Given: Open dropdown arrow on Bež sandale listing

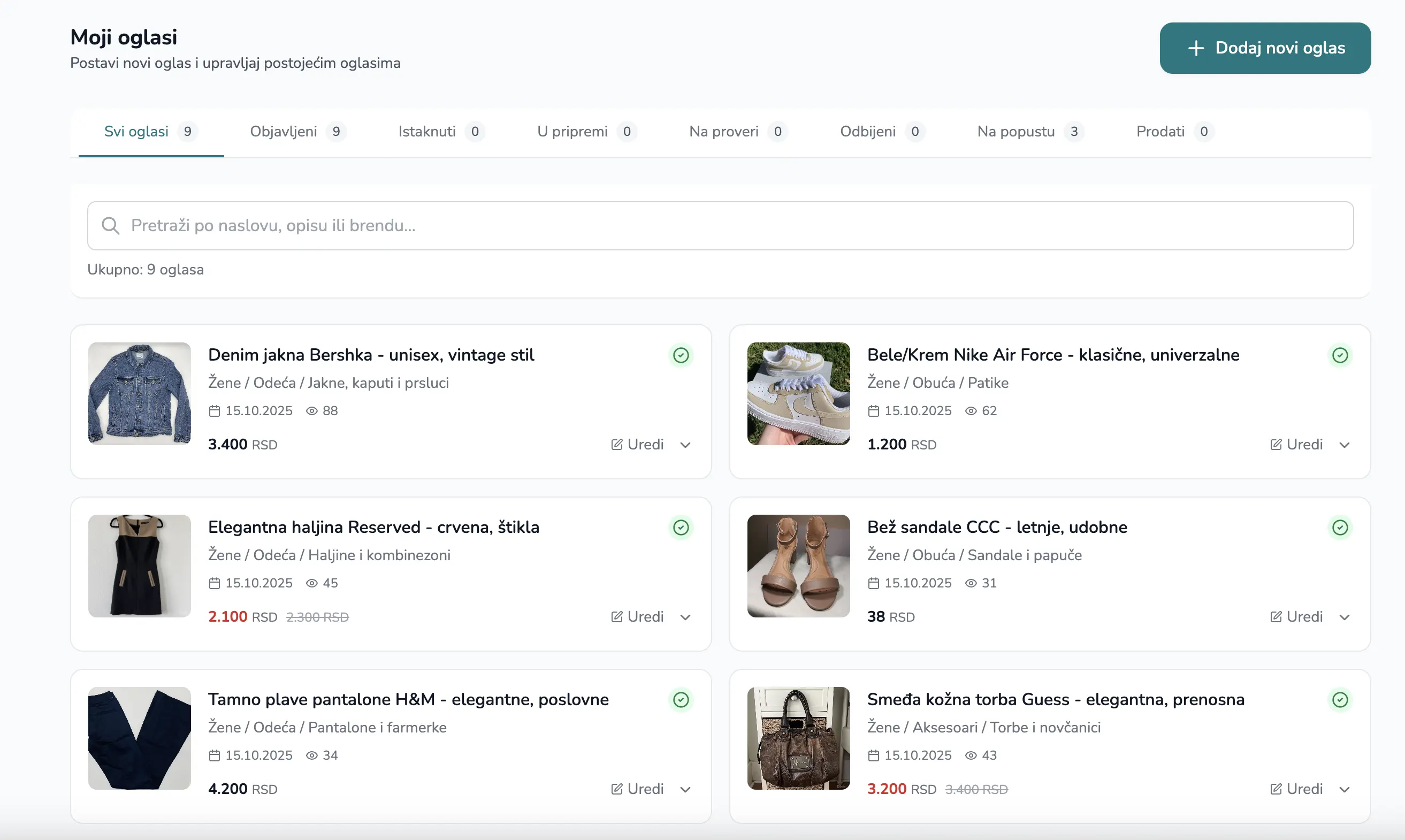Looking at the screenshot, I should 1345,617.
